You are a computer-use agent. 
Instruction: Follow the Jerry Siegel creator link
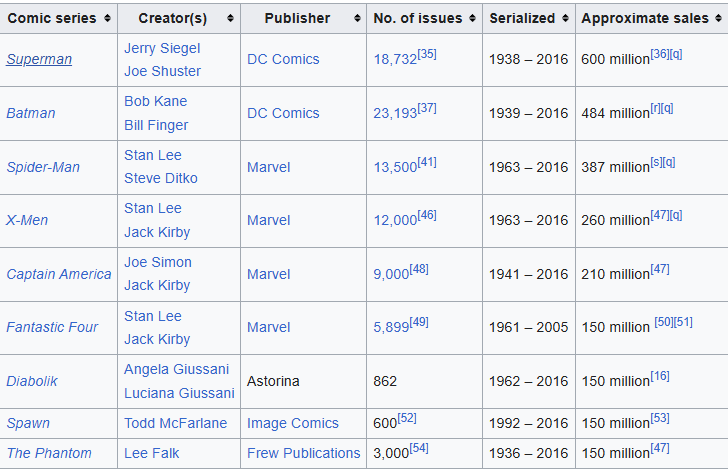162,48
